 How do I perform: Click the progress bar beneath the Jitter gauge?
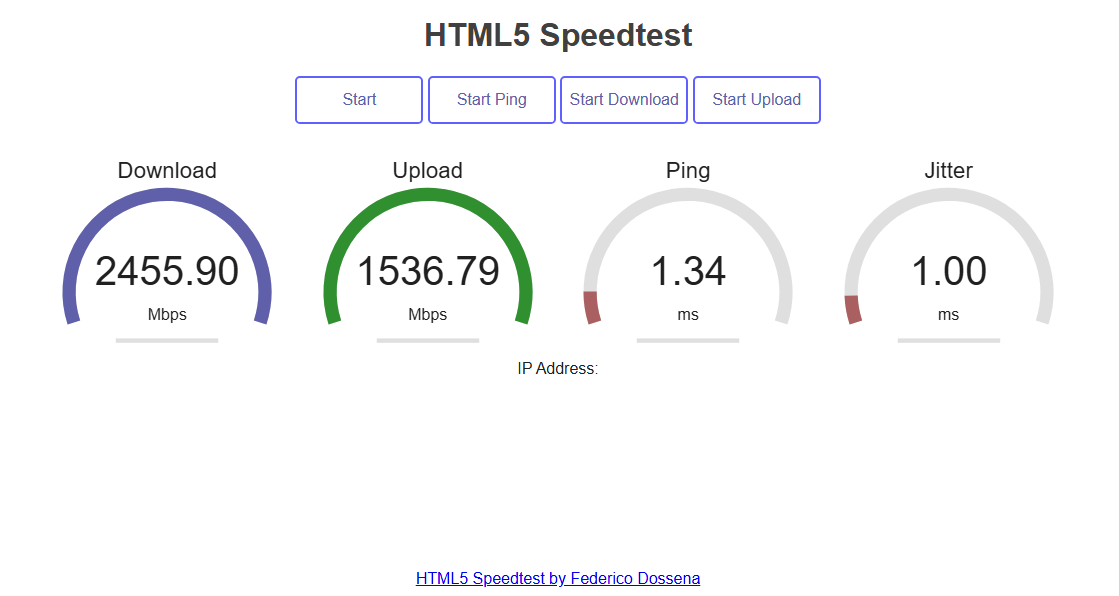coord(948,341)
